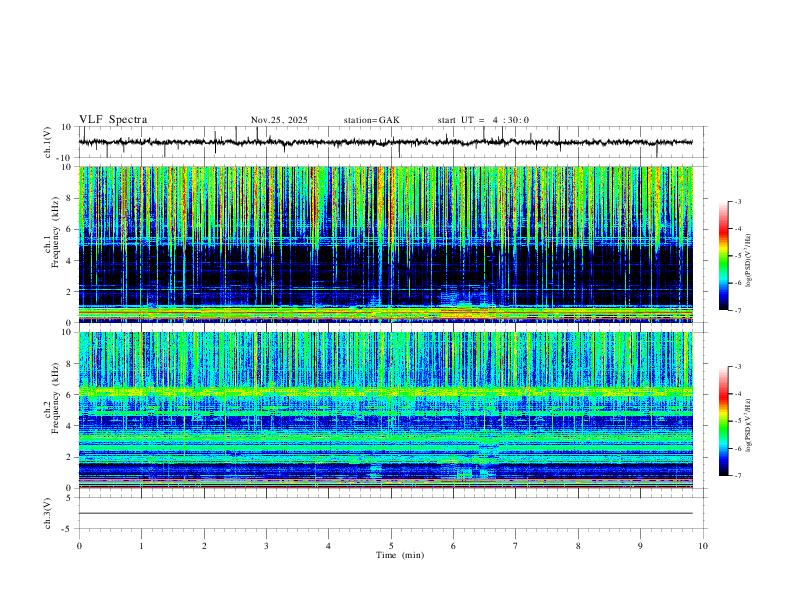
Task: Click the time axis tick label "7"
Action: [516, 546]
